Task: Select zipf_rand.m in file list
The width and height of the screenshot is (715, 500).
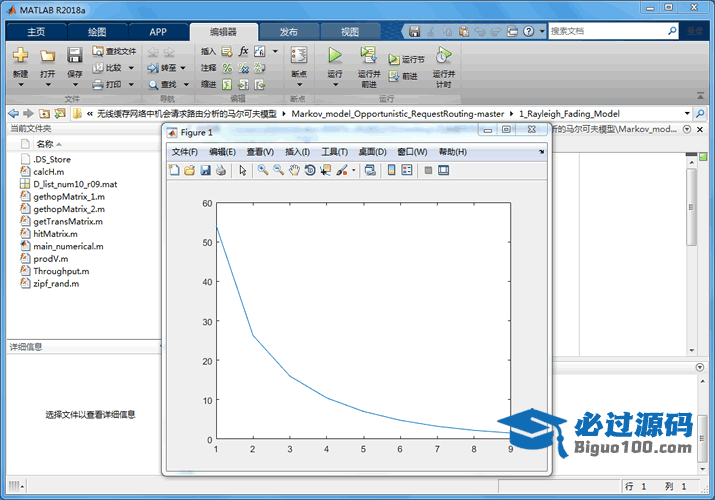Action: [56, 284]
